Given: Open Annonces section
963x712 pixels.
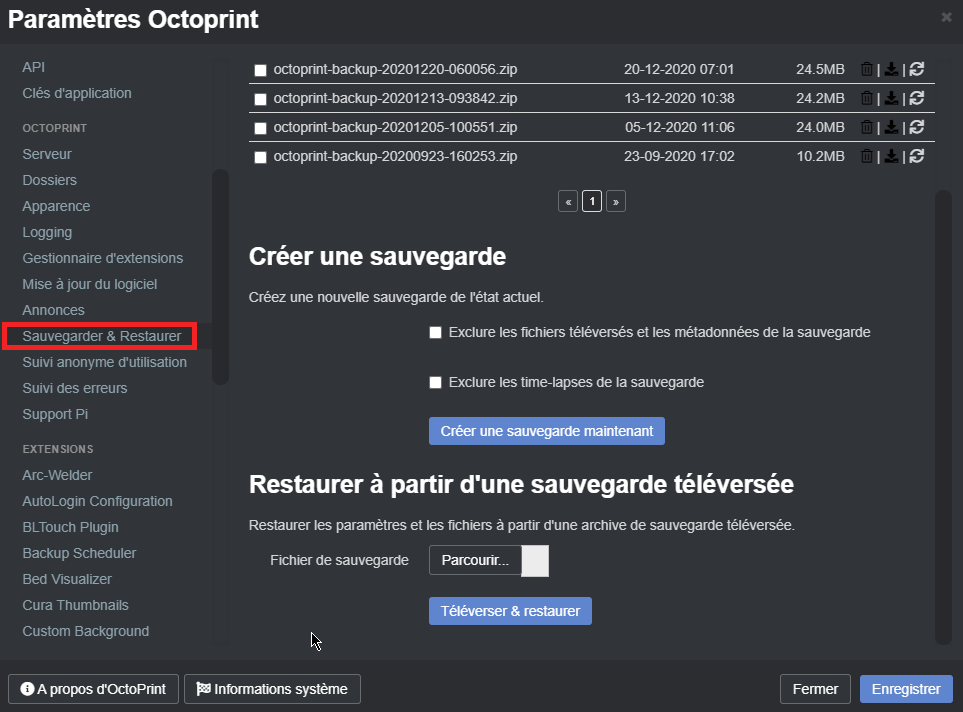Looking at the screenshot, I should [x=53, y=310].
